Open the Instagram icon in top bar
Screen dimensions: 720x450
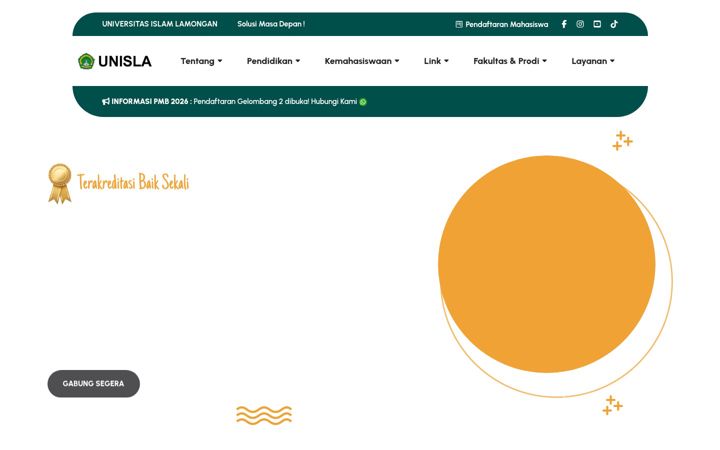tap(580, 24)
